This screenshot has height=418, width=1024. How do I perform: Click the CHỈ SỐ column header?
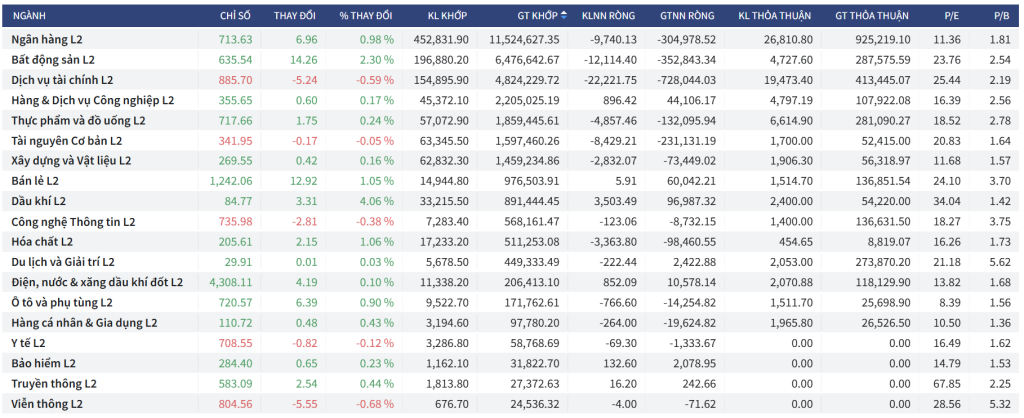click(x=236, y=16)
